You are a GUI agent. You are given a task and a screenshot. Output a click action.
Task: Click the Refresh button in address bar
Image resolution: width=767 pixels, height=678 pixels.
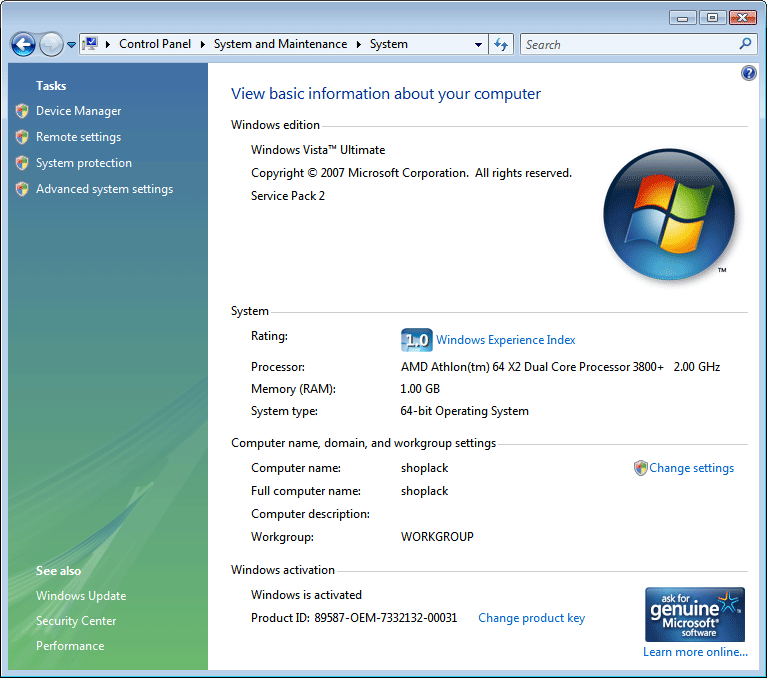coord(501,45)
